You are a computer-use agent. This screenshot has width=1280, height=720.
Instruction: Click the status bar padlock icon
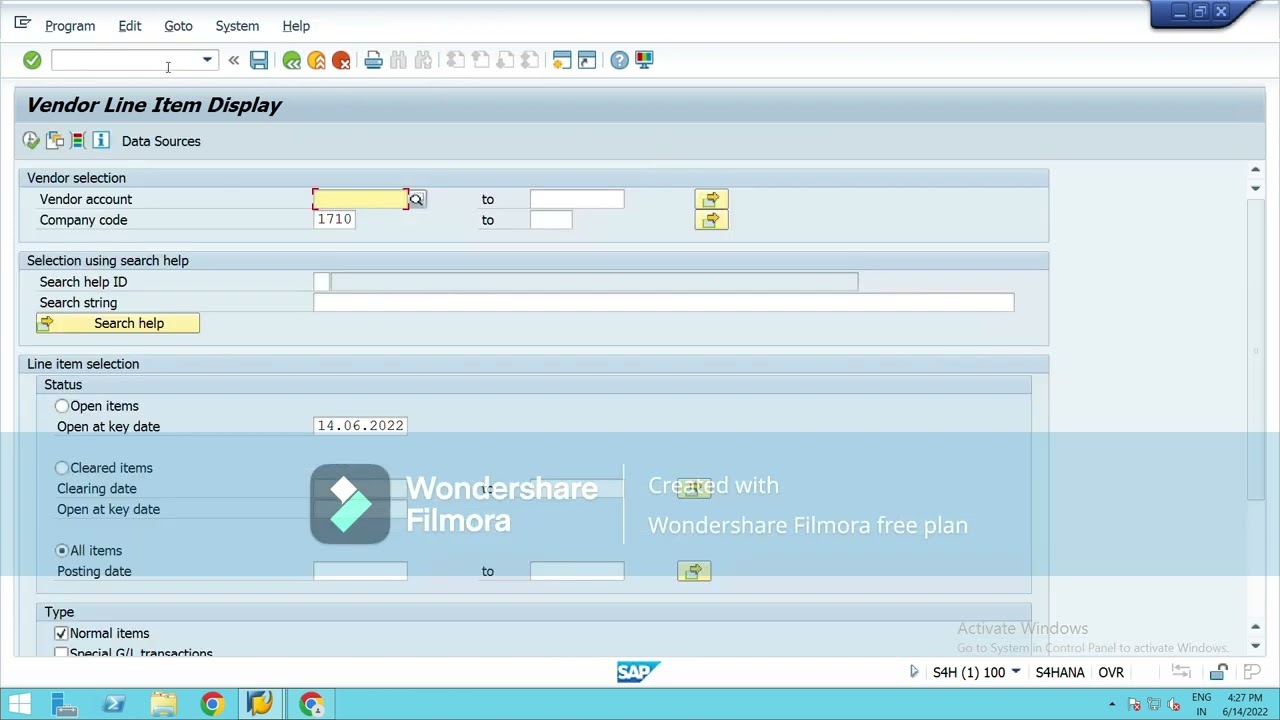1219,672
